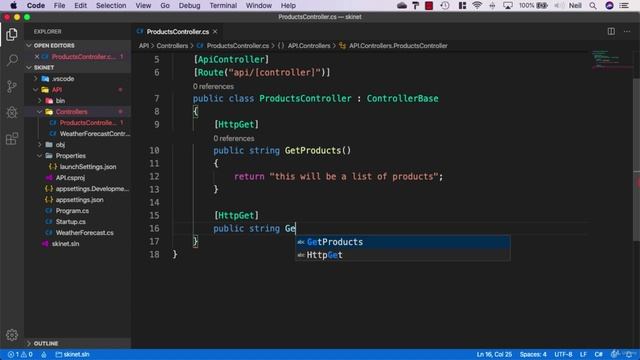Click Ln 16, Col 25 cursor position
This screenshot has height=360, width=640.
(494, 354)
